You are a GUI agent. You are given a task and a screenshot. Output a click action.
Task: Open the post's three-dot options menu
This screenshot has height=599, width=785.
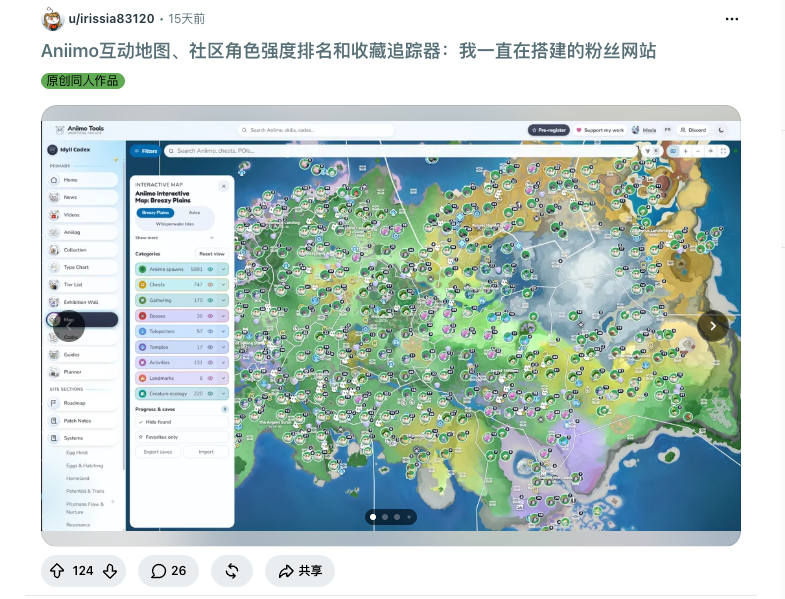tap(731, 19)
